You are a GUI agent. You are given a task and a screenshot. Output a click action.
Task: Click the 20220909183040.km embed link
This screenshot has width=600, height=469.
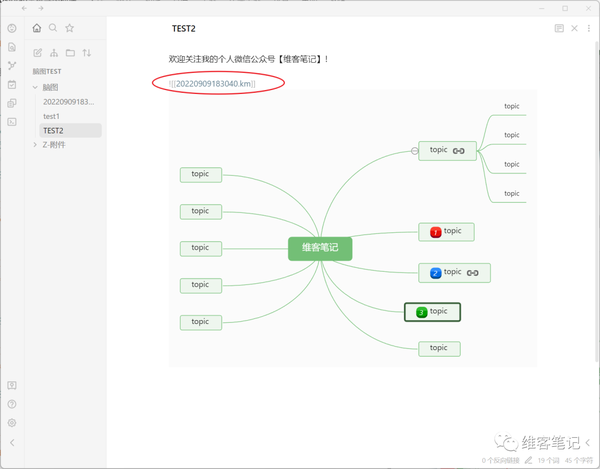(x=214, y=83)
